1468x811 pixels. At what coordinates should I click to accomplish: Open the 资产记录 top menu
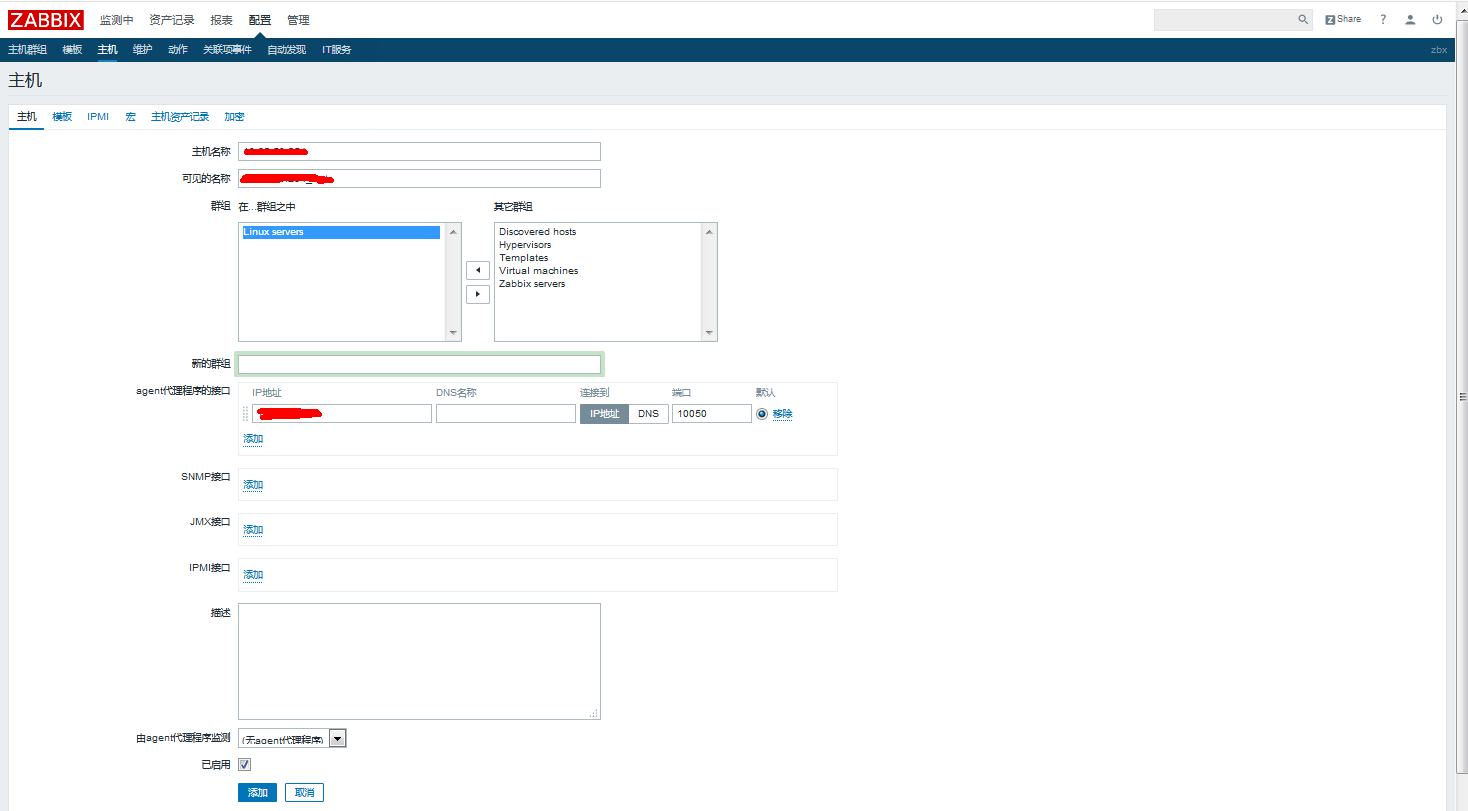click(172, 20)
